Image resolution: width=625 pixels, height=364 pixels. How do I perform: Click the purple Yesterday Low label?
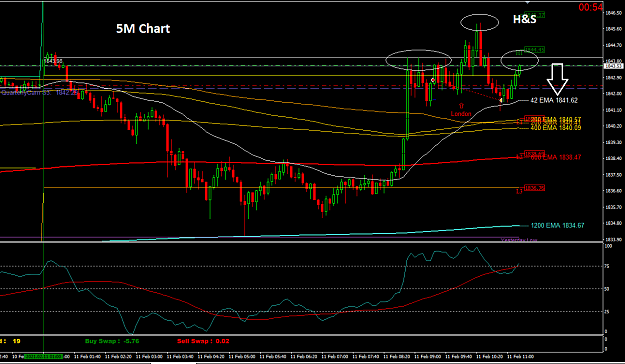coord(519,240)
